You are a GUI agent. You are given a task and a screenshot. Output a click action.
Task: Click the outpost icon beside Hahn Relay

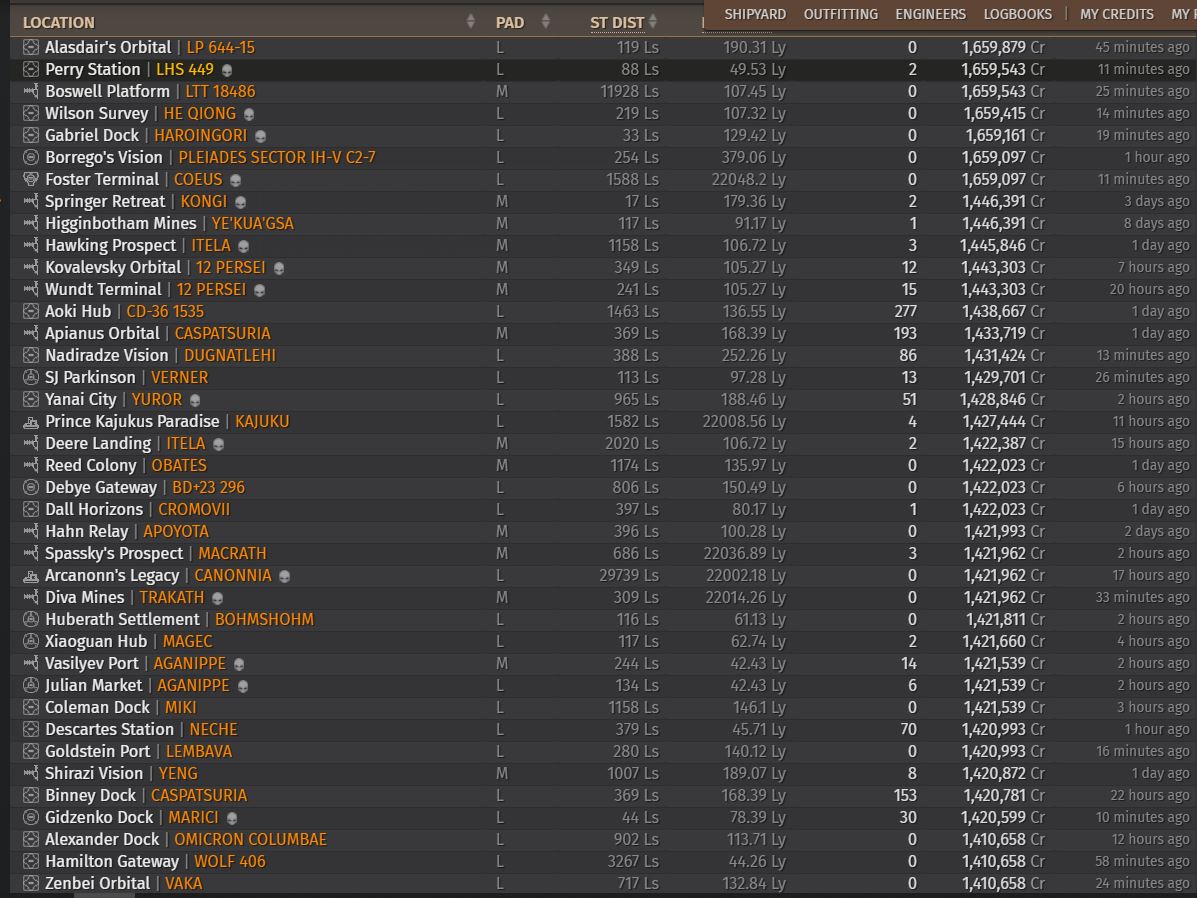click(x=31, y=531)
